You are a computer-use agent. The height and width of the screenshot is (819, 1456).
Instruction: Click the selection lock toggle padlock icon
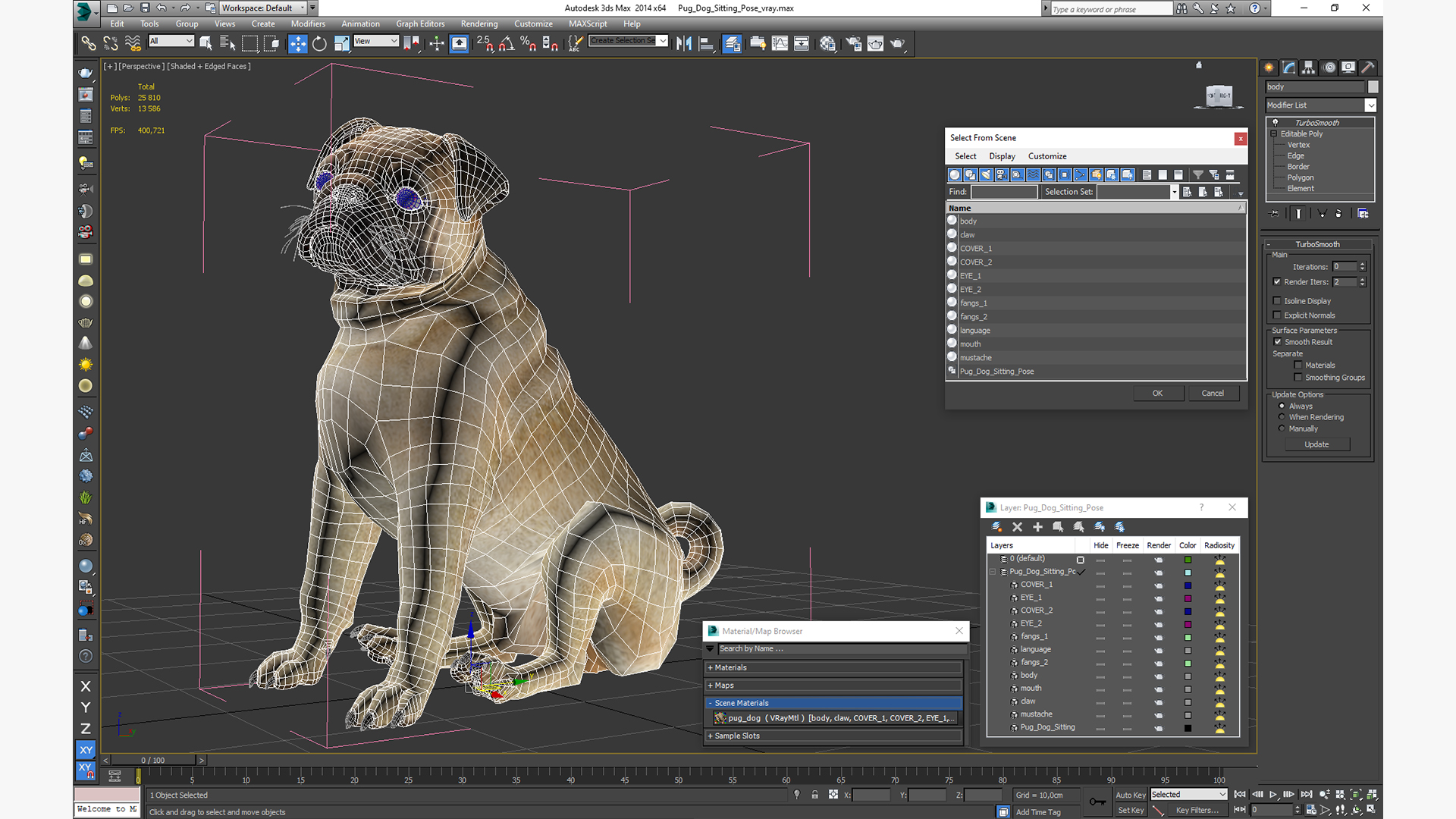(x=814, y=795)
